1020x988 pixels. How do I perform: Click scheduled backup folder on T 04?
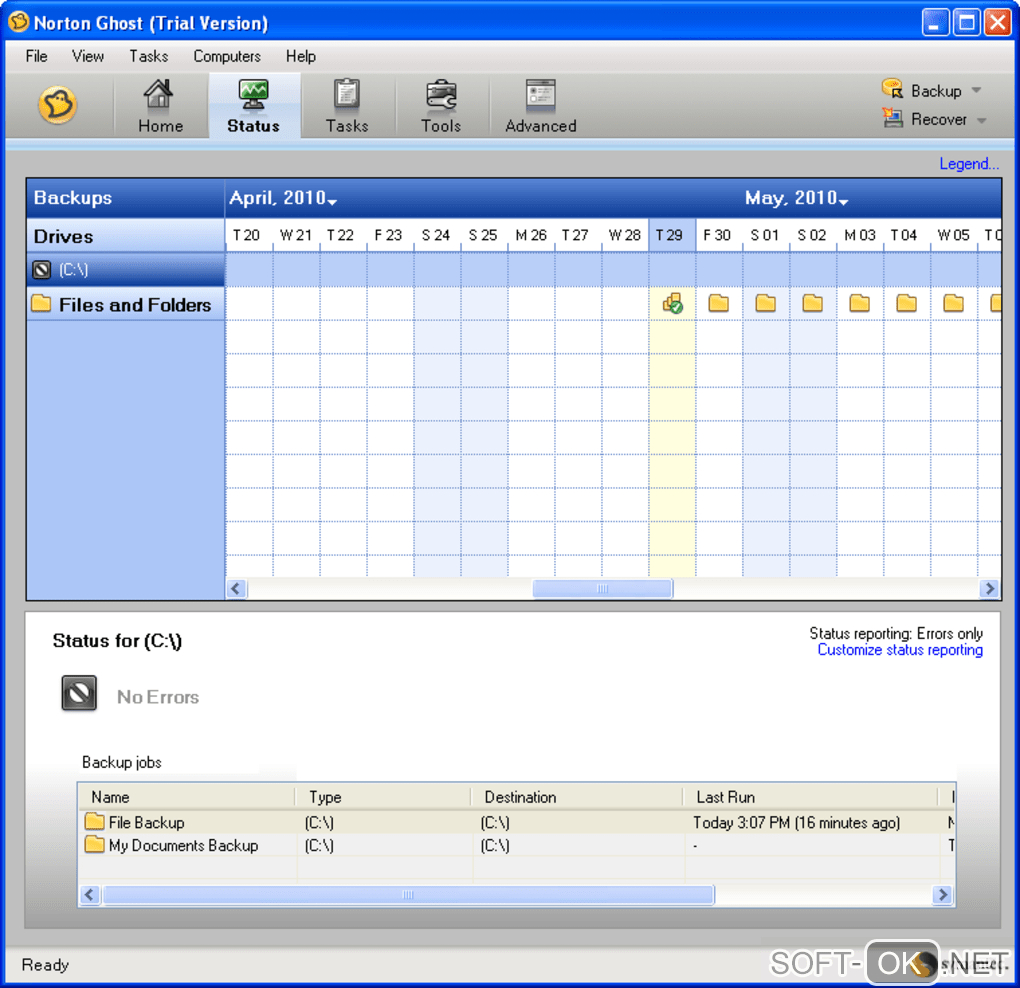pos(906,303)
